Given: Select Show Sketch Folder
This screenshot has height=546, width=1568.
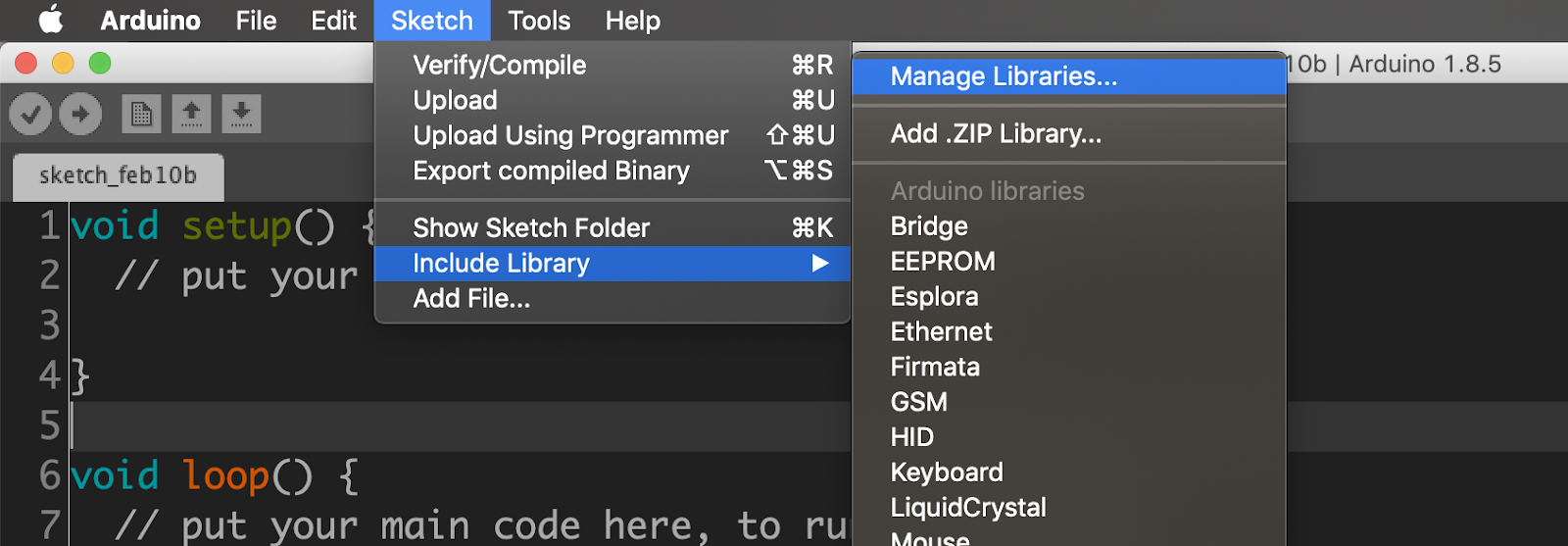Looking at the screenshot, I should pos(612,227).
